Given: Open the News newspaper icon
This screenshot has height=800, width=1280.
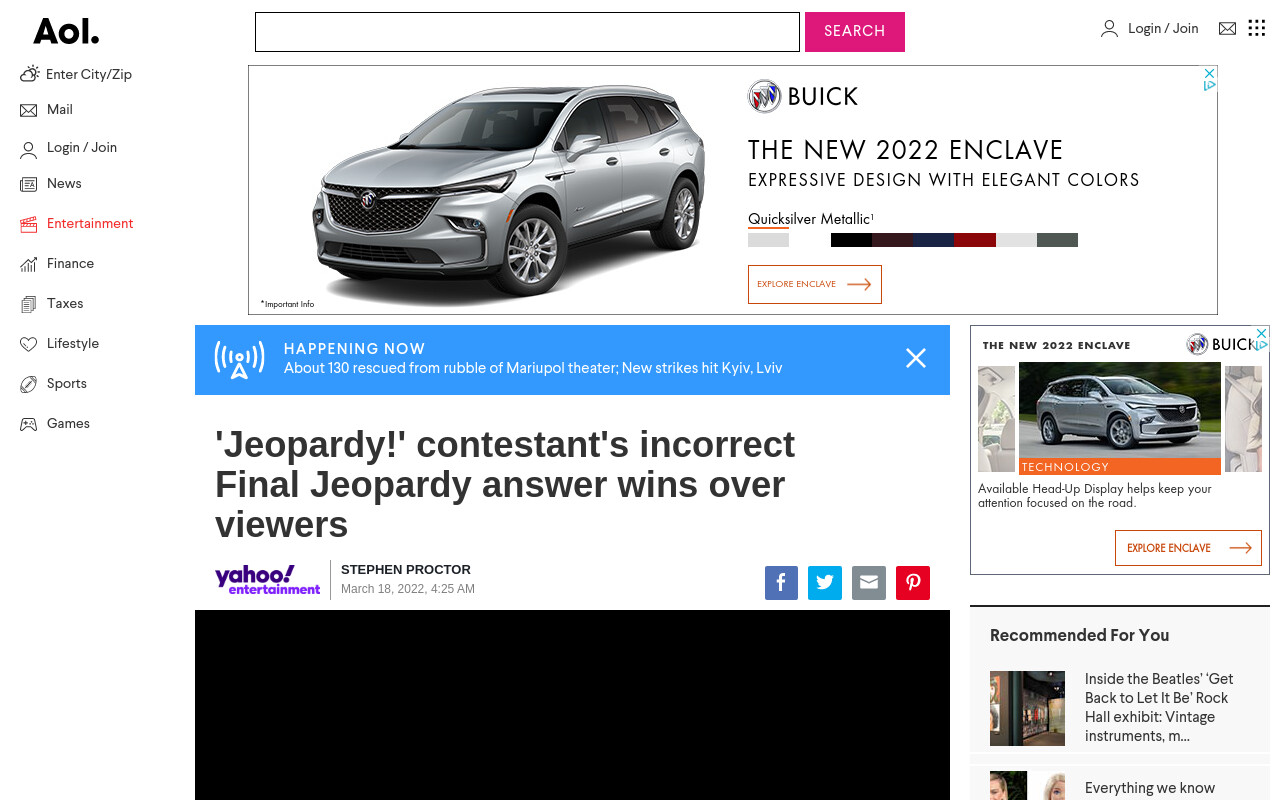Looking at the screenshot, I should click(28, 184).
